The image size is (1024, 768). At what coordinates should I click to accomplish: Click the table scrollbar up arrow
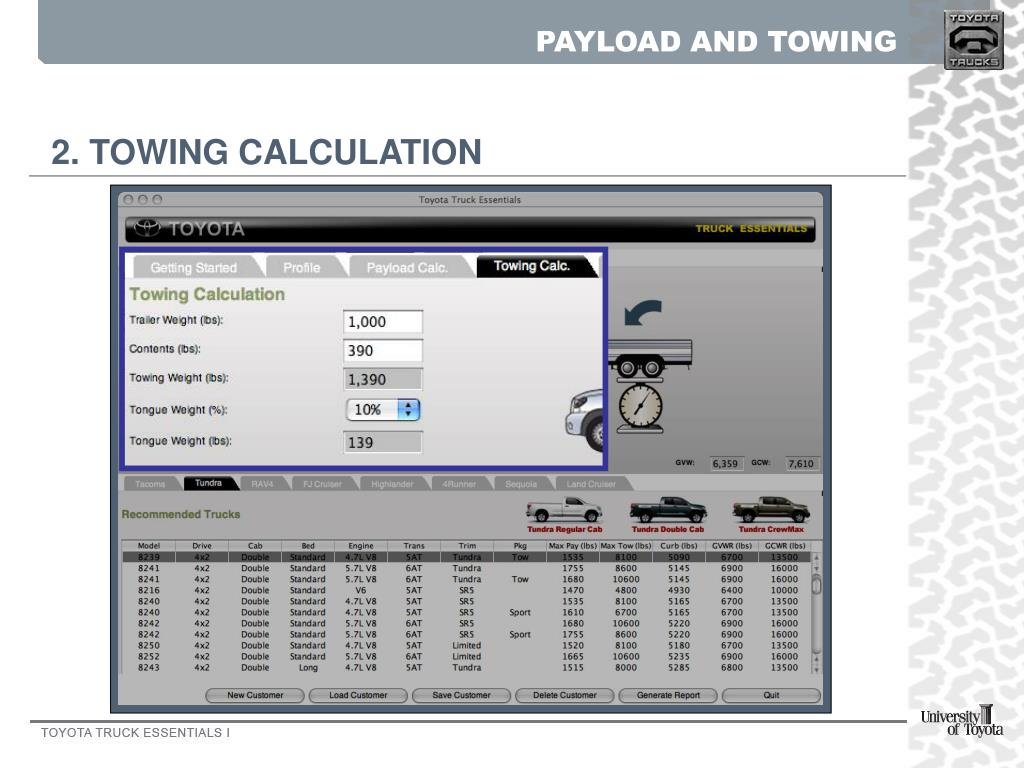pos(816,558)
